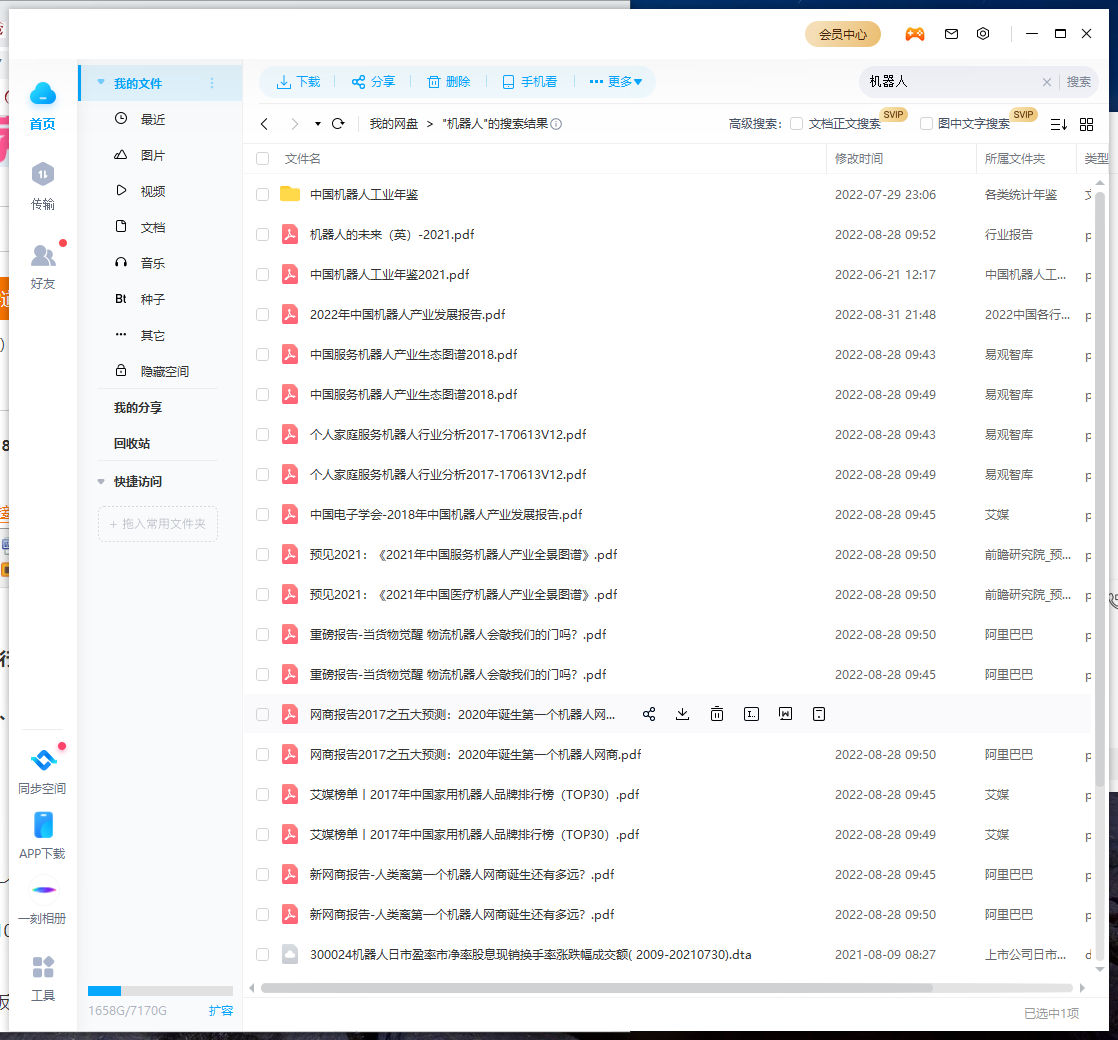Collapse the 快捷访问 section

click(101, 482)
